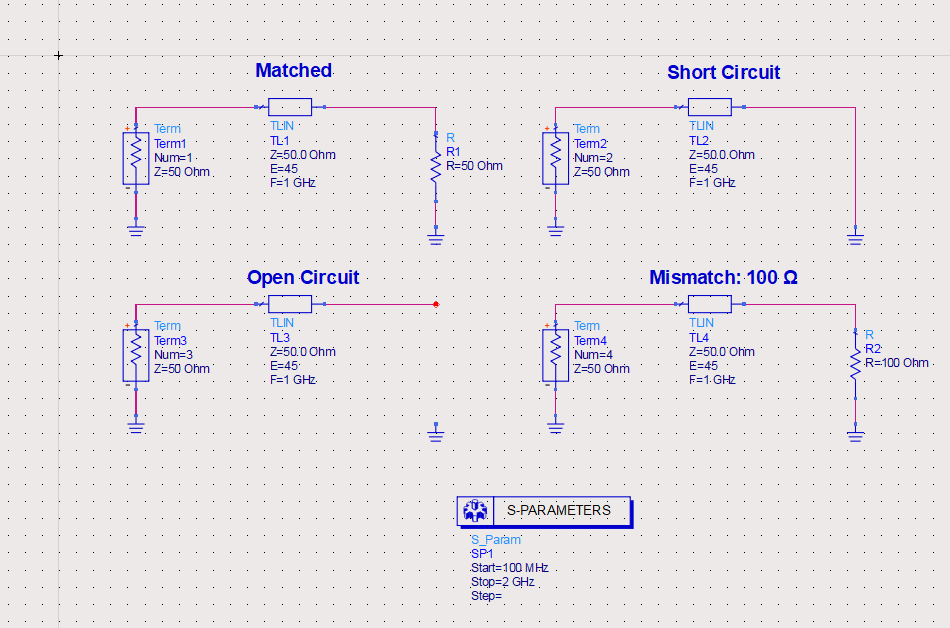Click the Matched title text
The width and height of the screenshot is (950, 628).
click(x=293, y=70)
